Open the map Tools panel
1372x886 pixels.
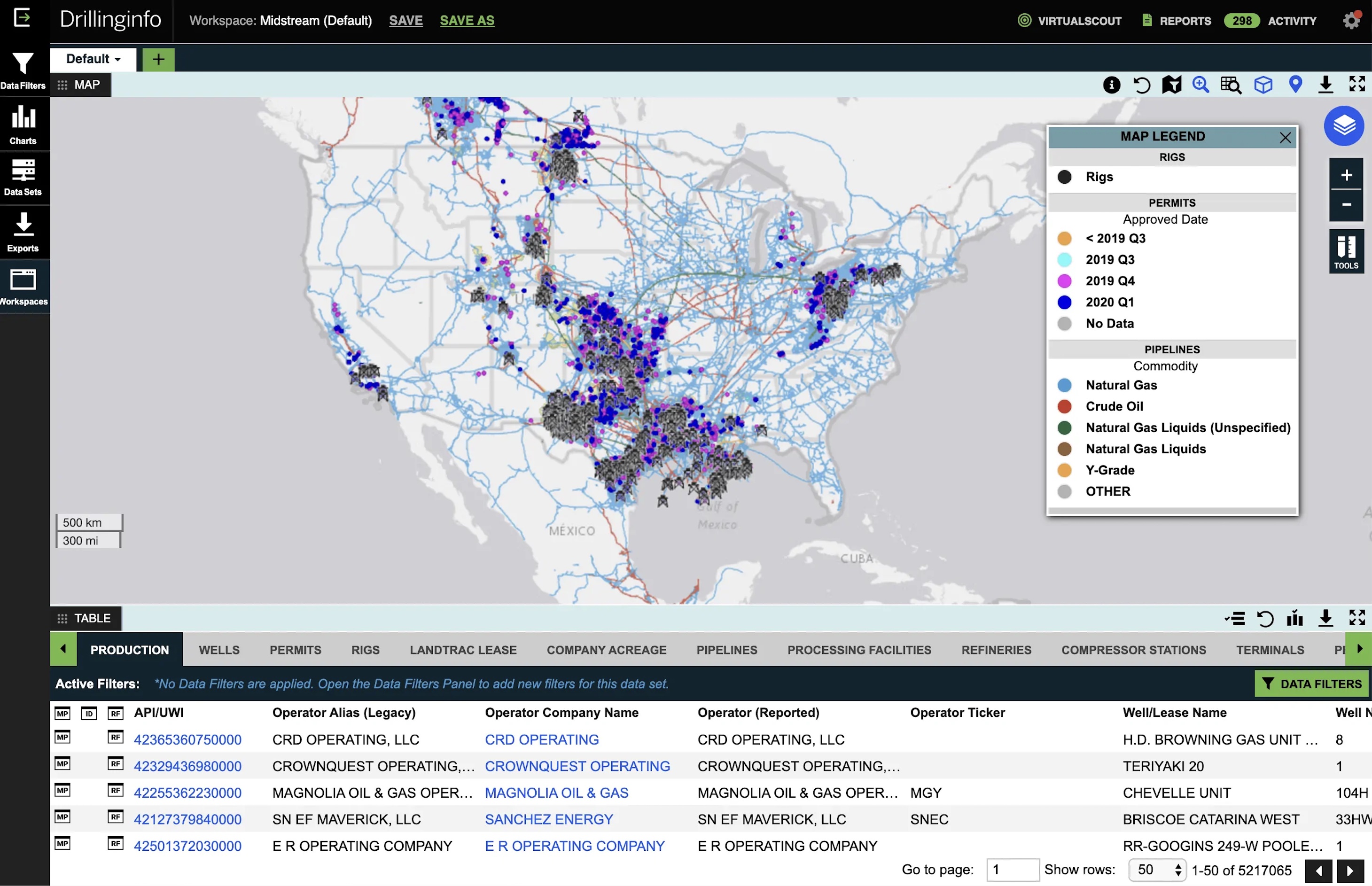pos(1346,251)
